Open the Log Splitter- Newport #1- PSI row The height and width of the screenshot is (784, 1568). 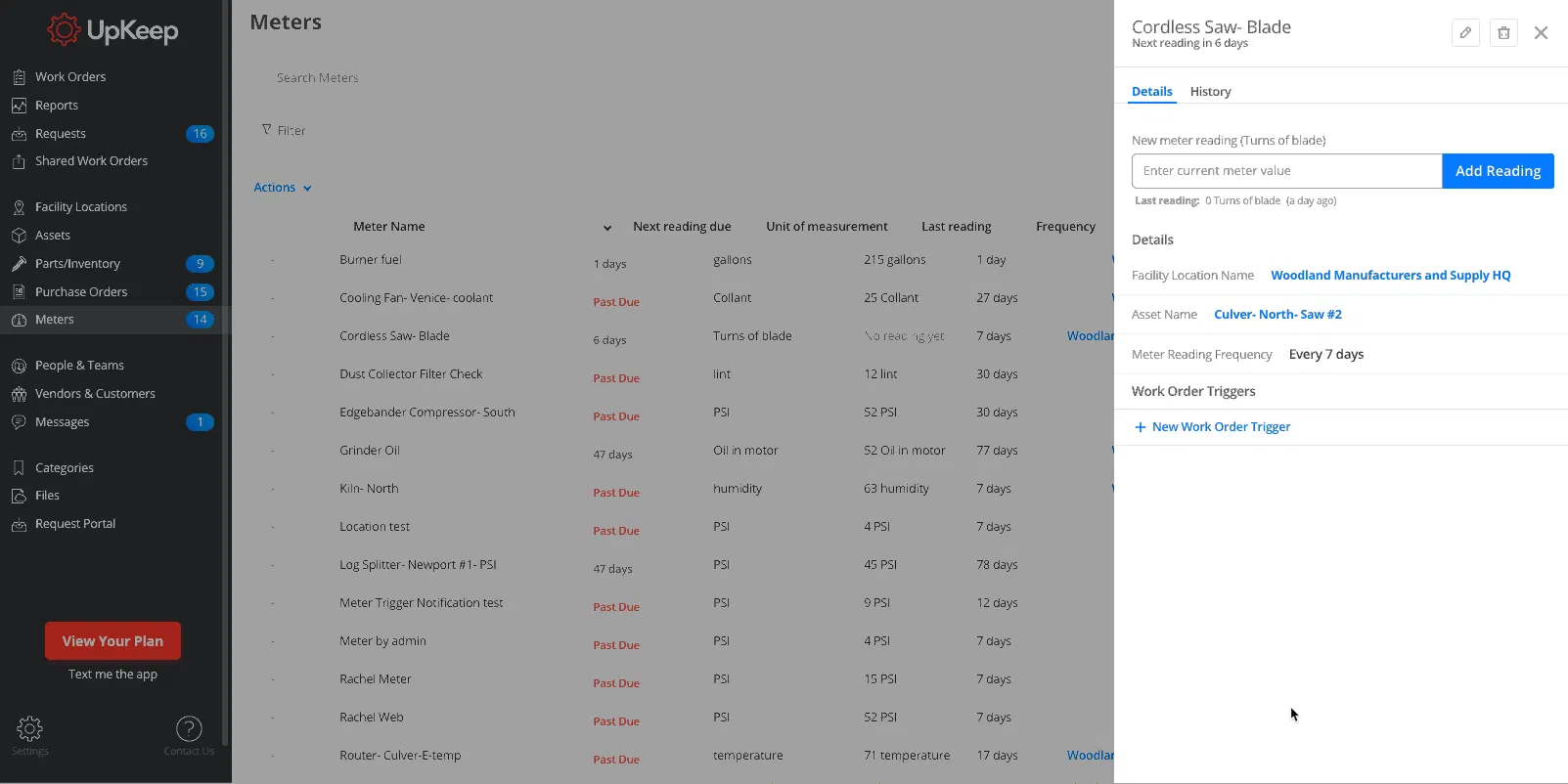coord(673,565)
